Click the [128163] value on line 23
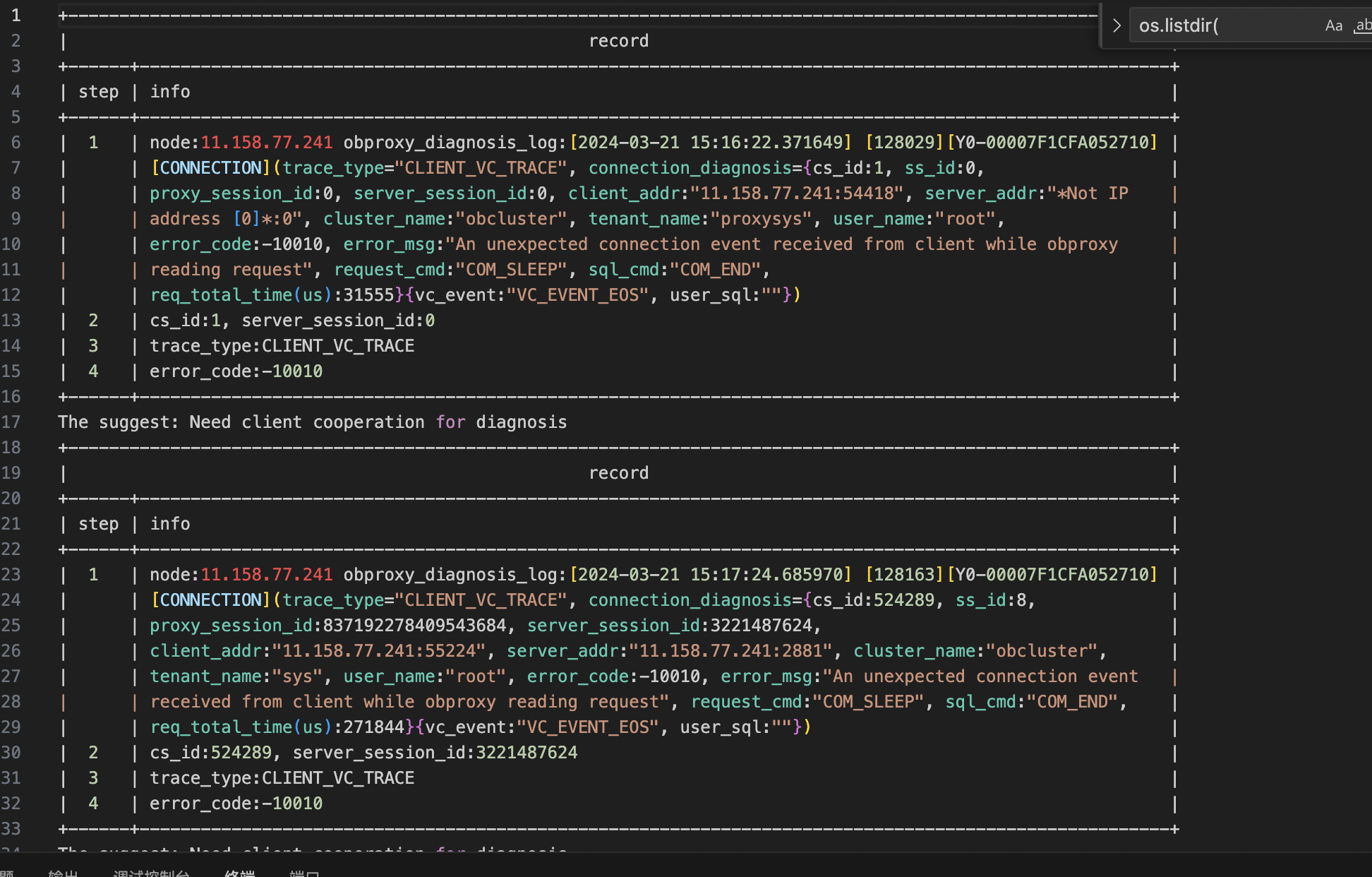 [904, 575]
